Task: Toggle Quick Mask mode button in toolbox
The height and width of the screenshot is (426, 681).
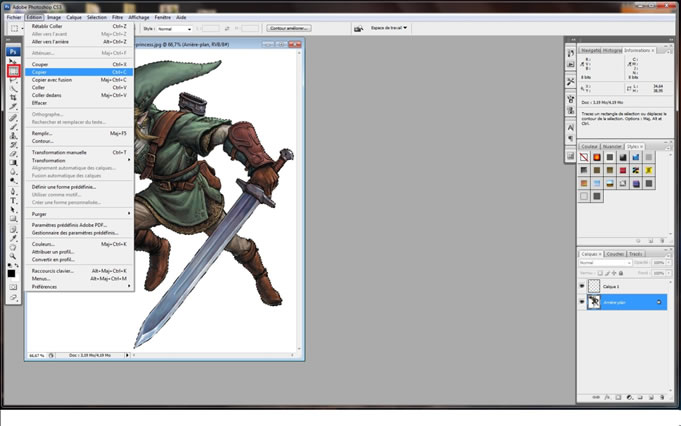Action: [13, 287]
